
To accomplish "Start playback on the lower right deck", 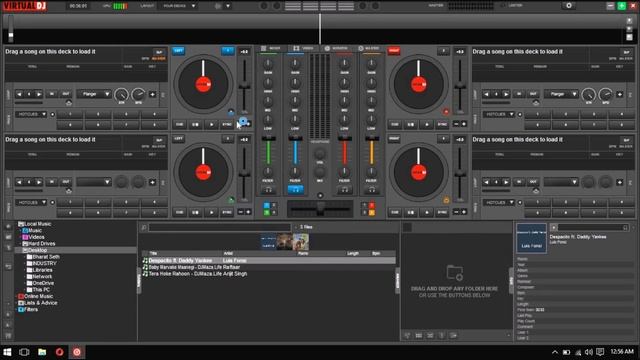I will click(x=427, y=212).
